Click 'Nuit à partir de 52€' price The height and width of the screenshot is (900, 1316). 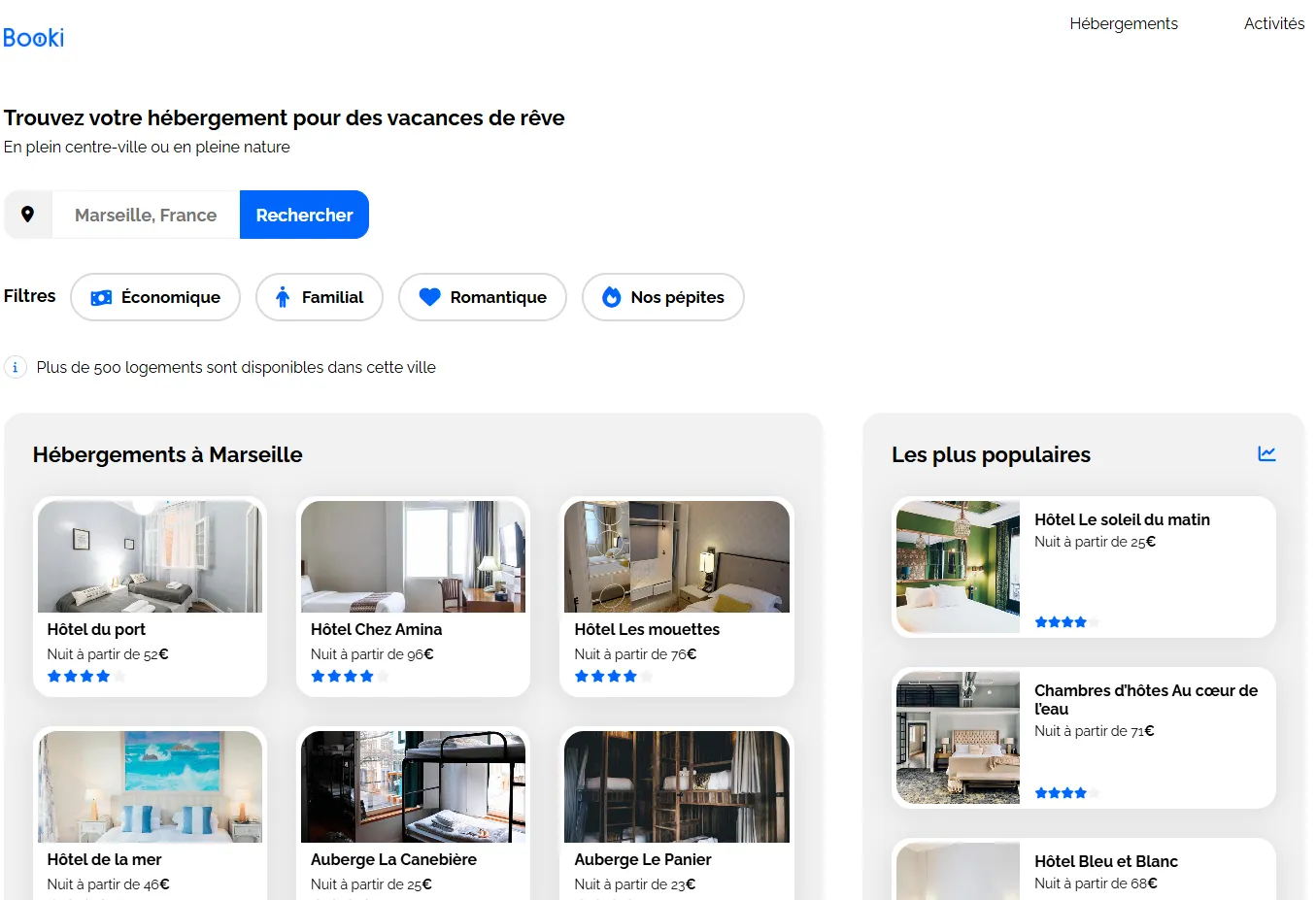108,654
